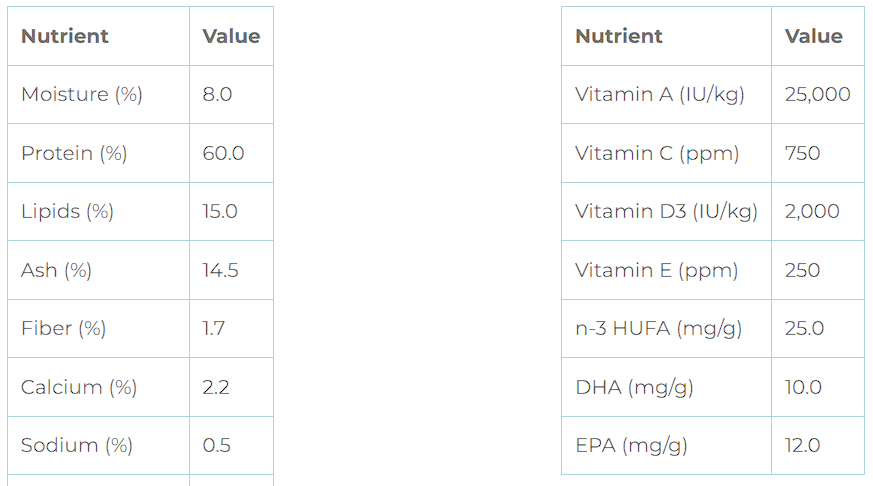Screen dimensions: 873x486
Task: Click the Moisture (%) row label
Action: click(82, 95)
